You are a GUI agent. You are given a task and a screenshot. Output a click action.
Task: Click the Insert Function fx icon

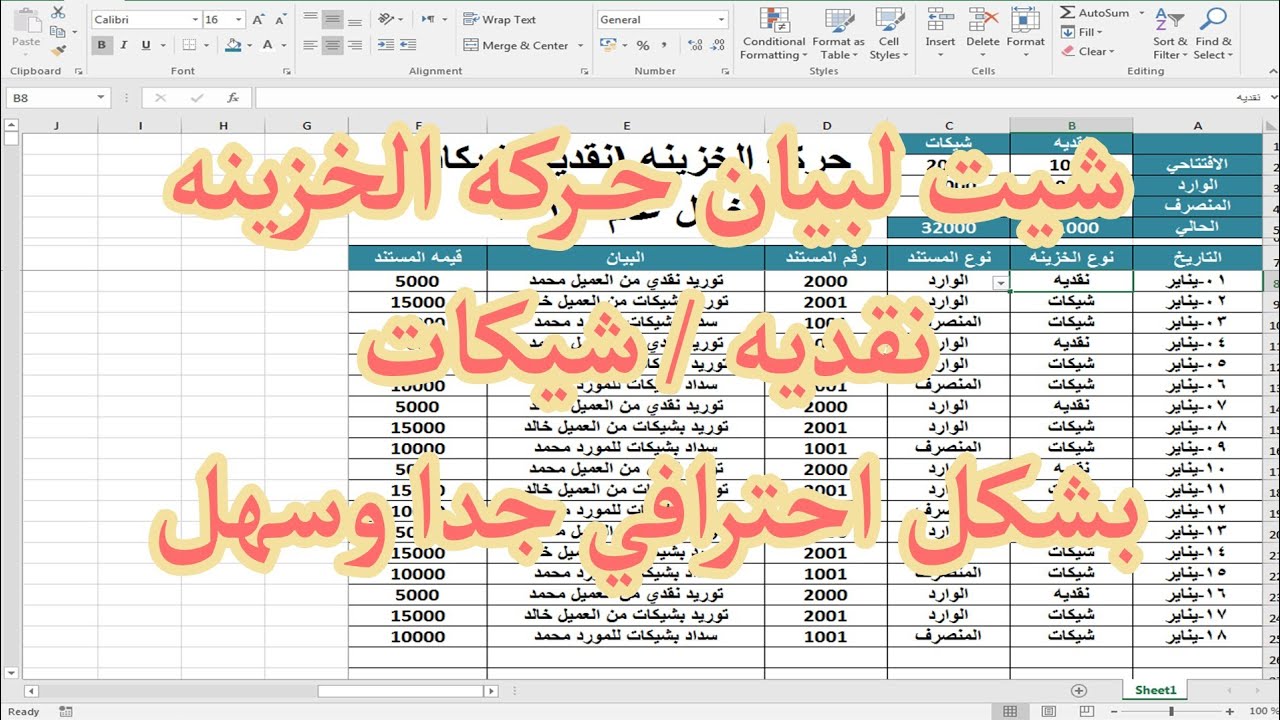[233, 98]
